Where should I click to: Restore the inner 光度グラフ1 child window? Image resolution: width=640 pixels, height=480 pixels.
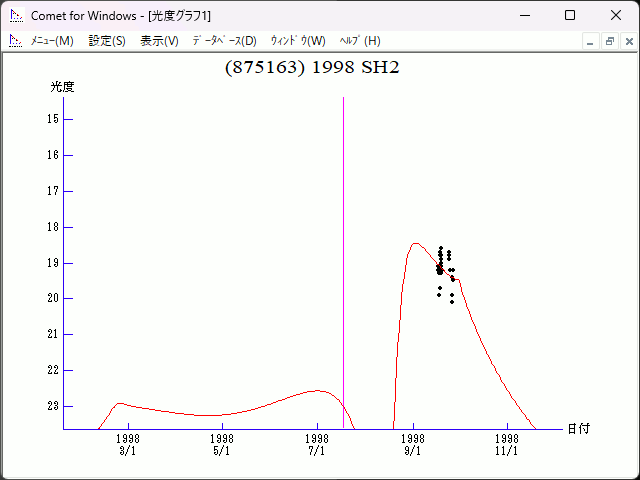click(610, 41)
